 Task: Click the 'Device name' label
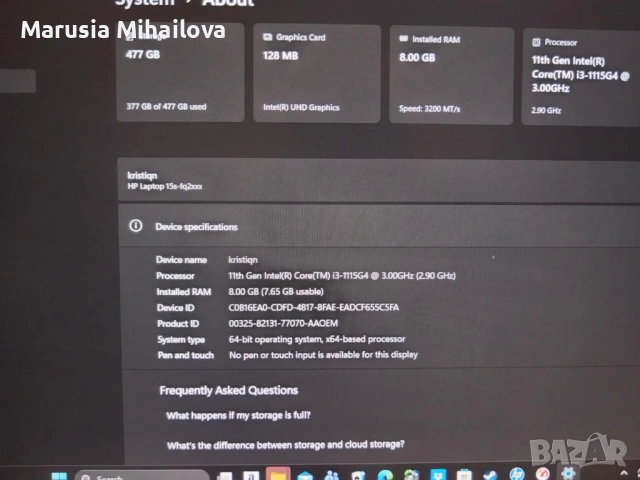click(x=181, y=260)
